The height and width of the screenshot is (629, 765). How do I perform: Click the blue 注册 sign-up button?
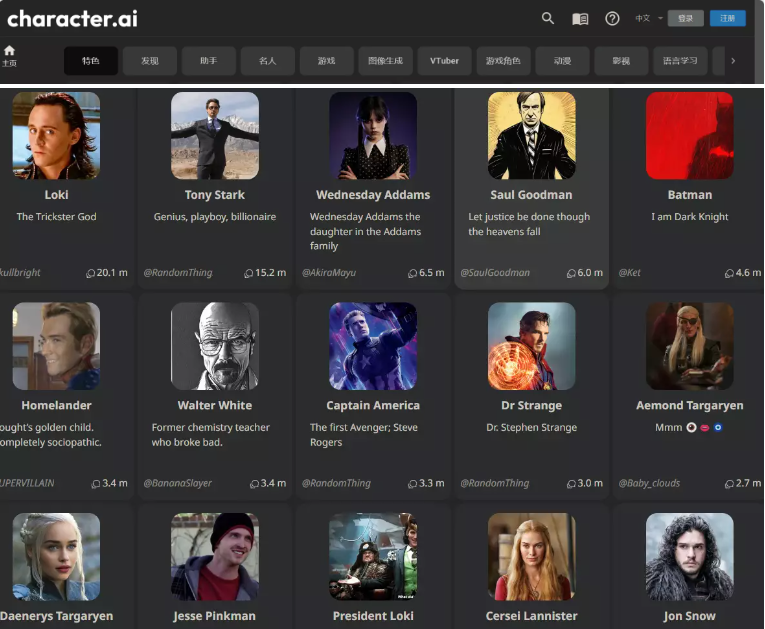tap(727, 18)
